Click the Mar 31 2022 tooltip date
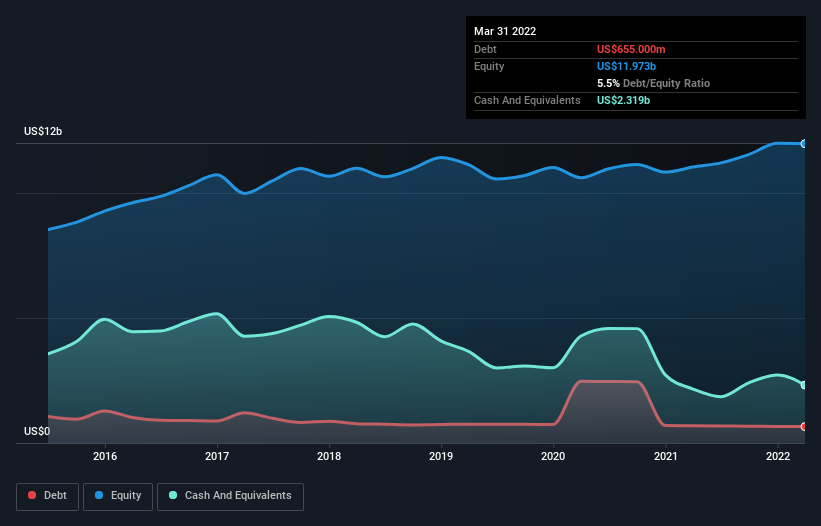Screen dimensions: 821x526 coord(505,31)
